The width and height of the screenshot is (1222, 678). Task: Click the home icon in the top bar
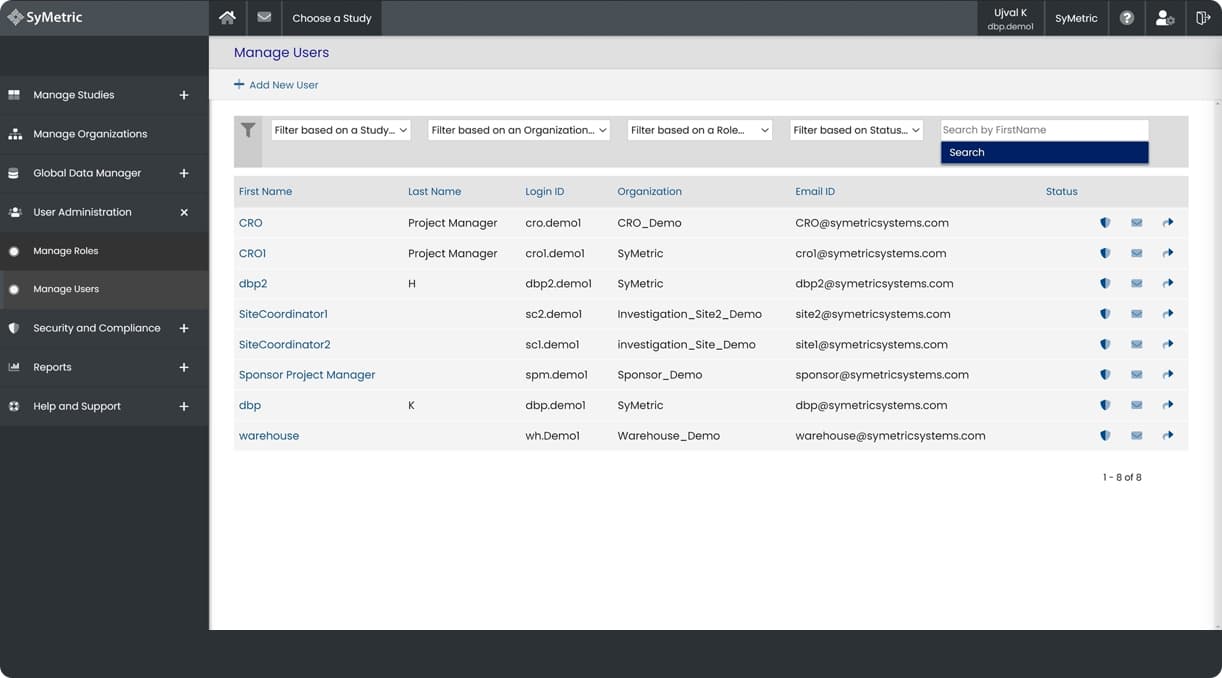pyautogui.click(x=227, y=17)
